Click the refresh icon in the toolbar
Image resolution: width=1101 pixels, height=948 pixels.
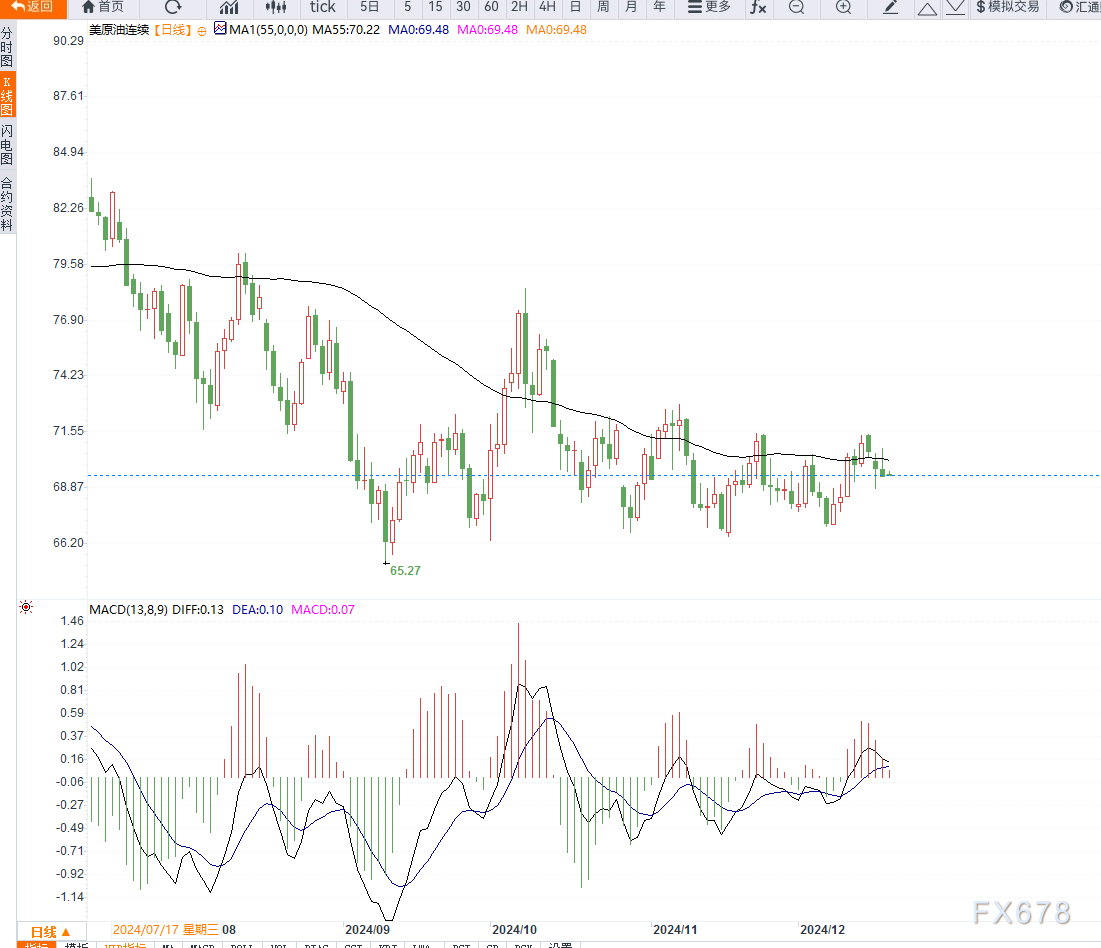click(173, 7)
